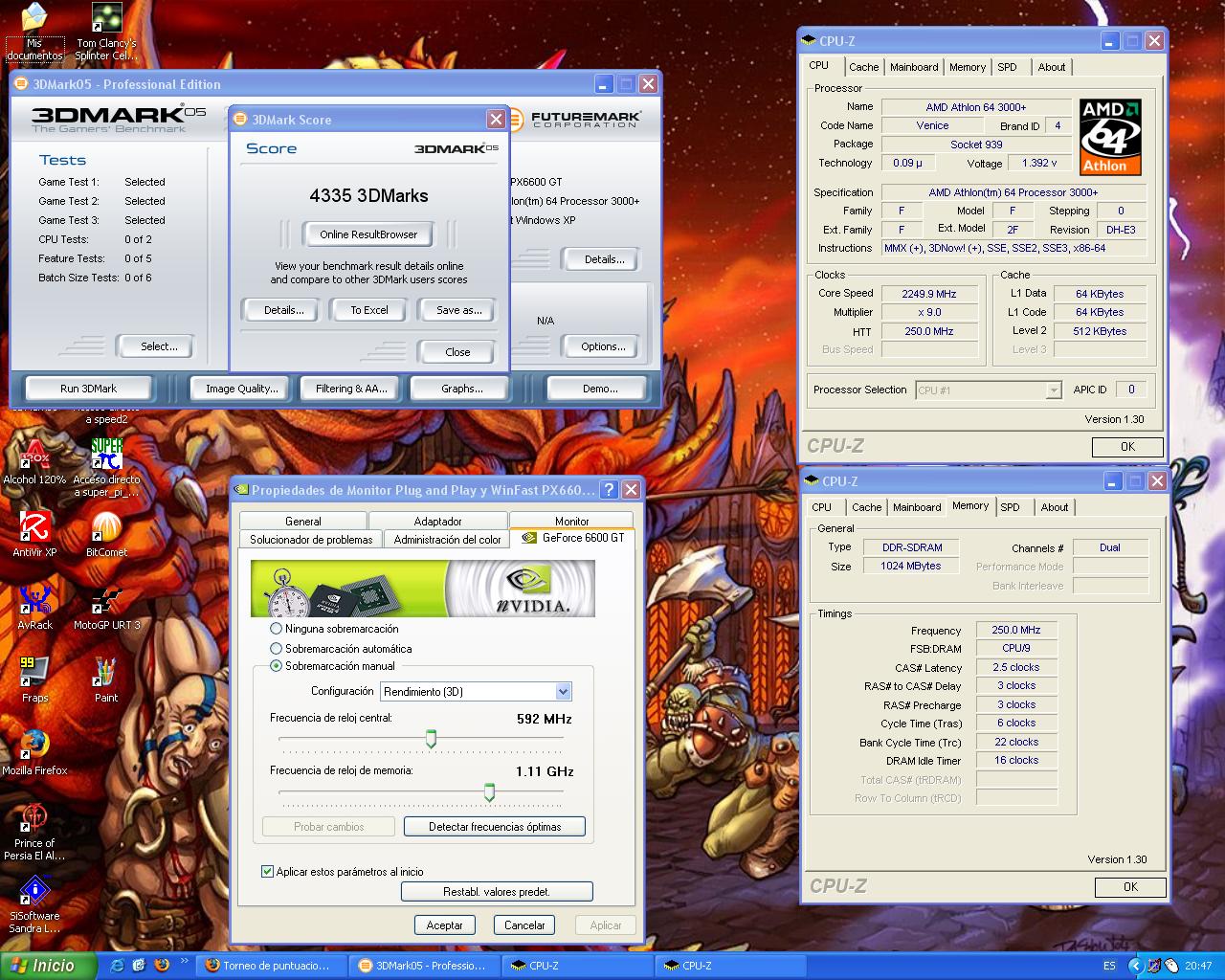The width and height of the screenshot is (1225, 980).
Task: Switch to the Mainboard tab in upper CPU-Z
Action: click(x=914, y=67)
